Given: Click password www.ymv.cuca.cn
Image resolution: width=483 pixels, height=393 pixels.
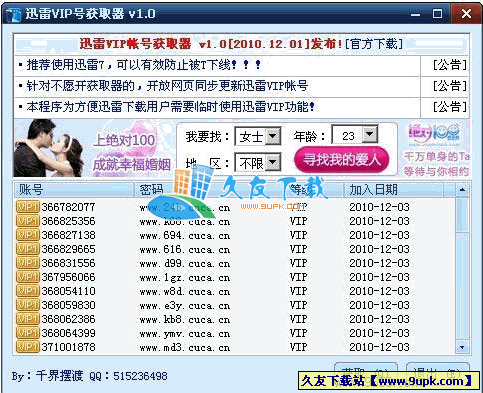Looking at the screenshot, I should click(185, 333).
